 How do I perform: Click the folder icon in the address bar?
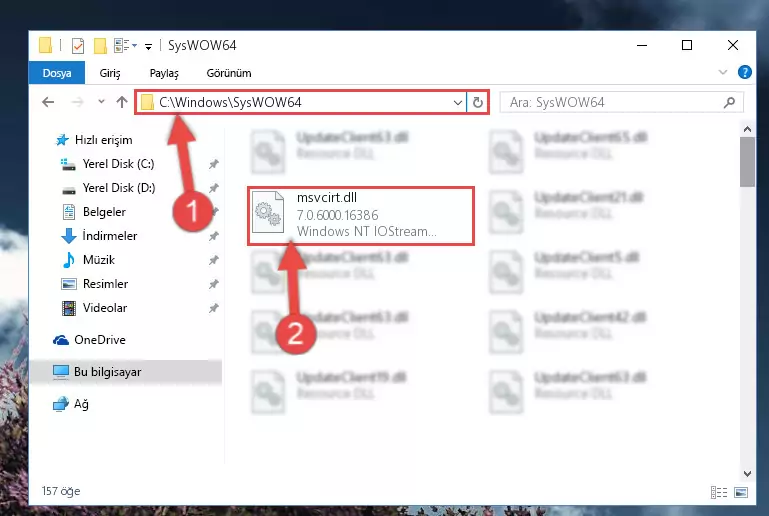point(147,103)
